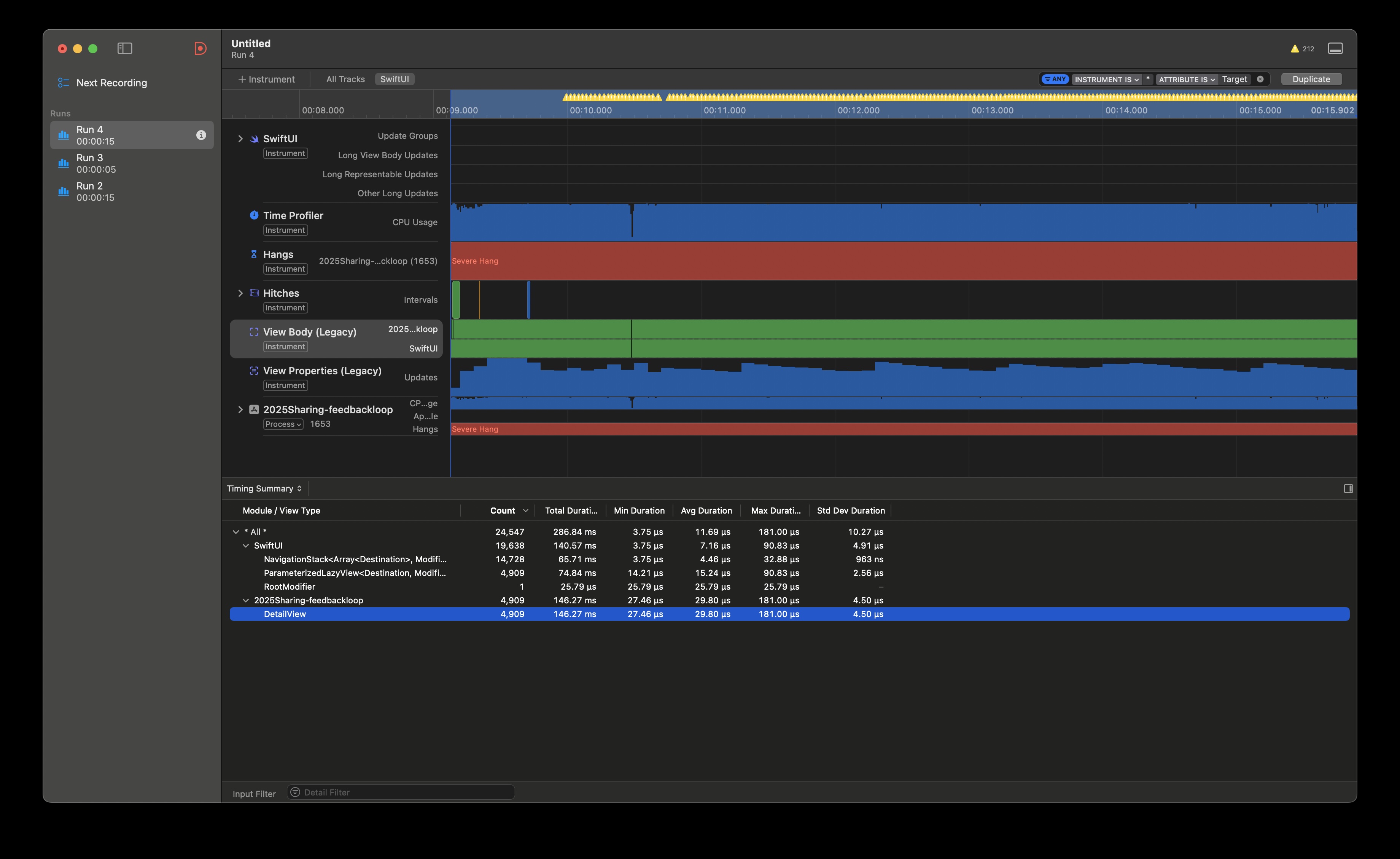The height and width of the screenshot is (859, 1400).
Task: Select the SwiftUI tracks tab
Action: pyautogui.click(x=394, y=80)
